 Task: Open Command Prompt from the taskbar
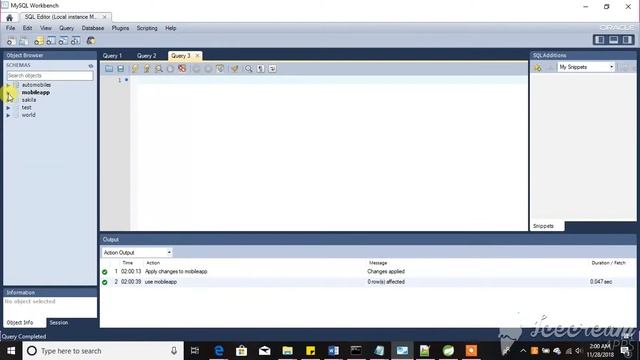click(x=356, y=351)
